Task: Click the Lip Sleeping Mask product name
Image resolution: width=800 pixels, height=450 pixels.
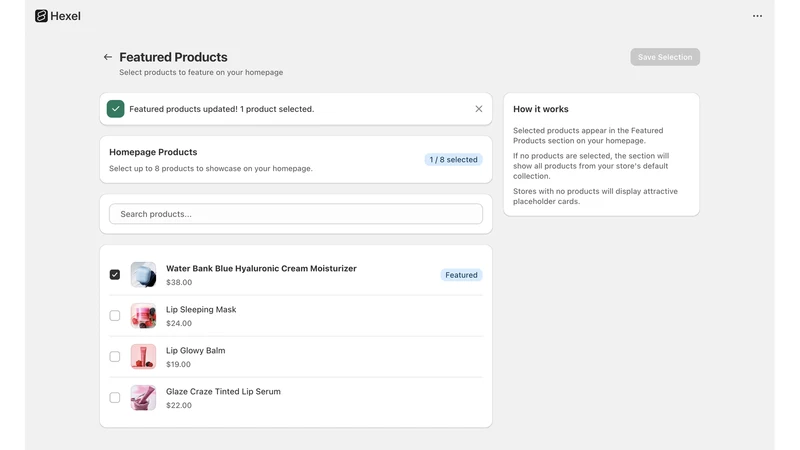Action: 201,310
